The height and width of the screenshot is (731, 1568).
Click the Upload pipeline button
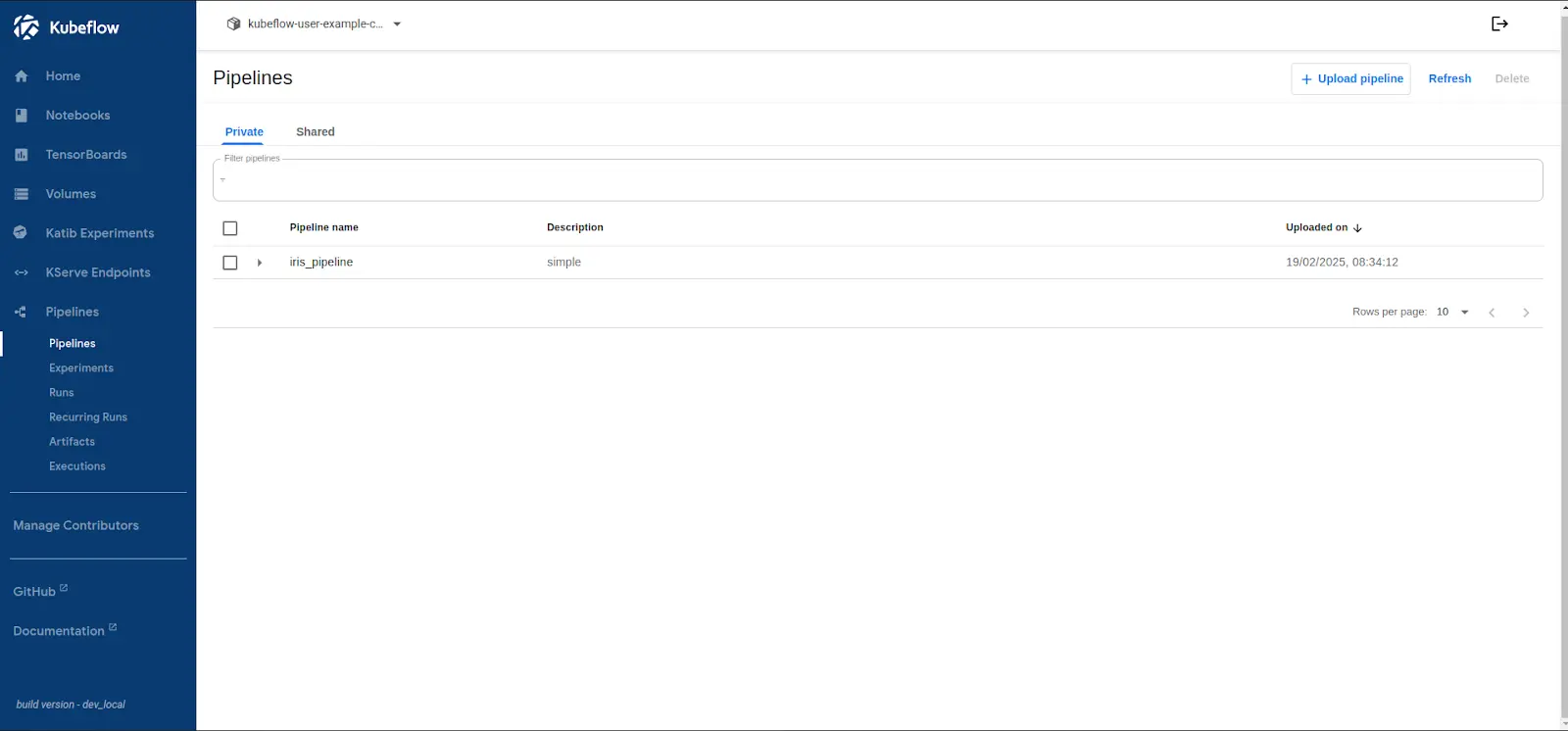pos(1350,79)
